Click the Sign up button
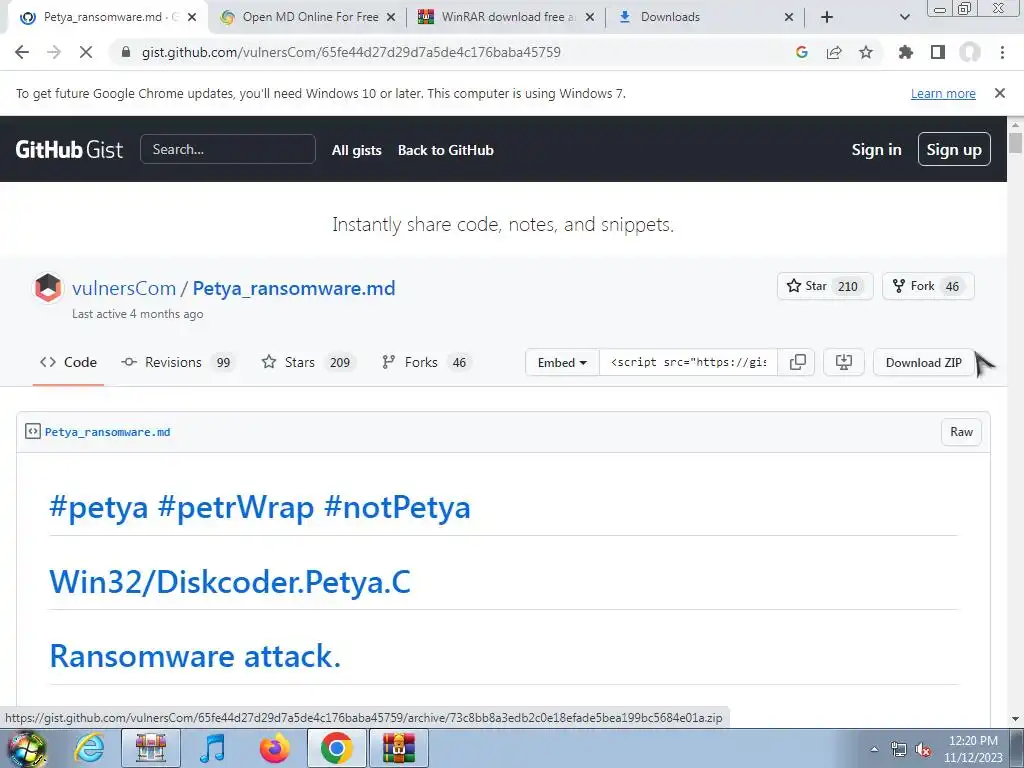The image size is (1024, 768). click(x=954, y=150)
